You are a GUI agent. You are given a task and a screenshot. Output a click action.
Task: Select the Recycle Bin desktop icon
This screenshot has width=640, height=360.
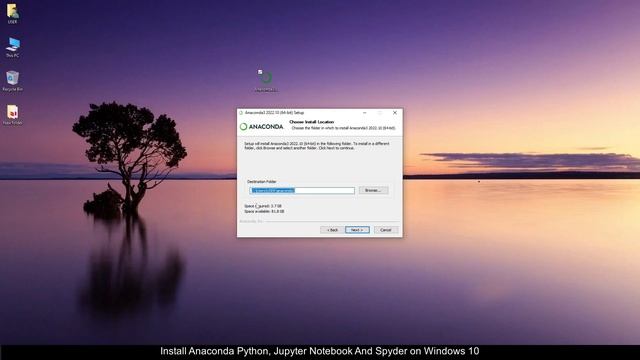pos(13,80)
